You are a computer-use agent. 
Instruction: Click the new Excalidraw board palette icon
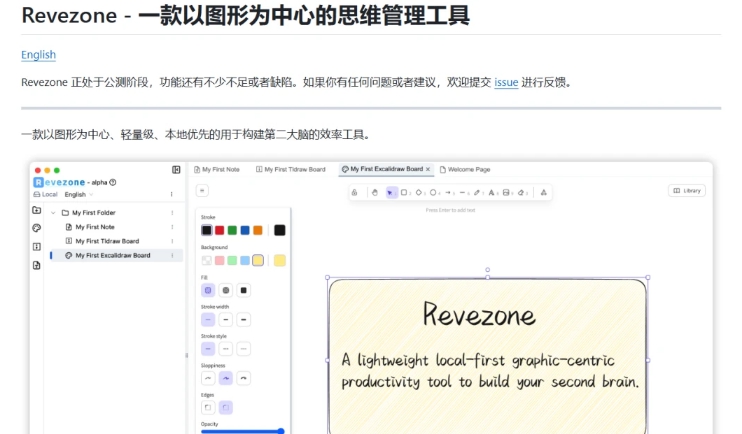[36, 228]
